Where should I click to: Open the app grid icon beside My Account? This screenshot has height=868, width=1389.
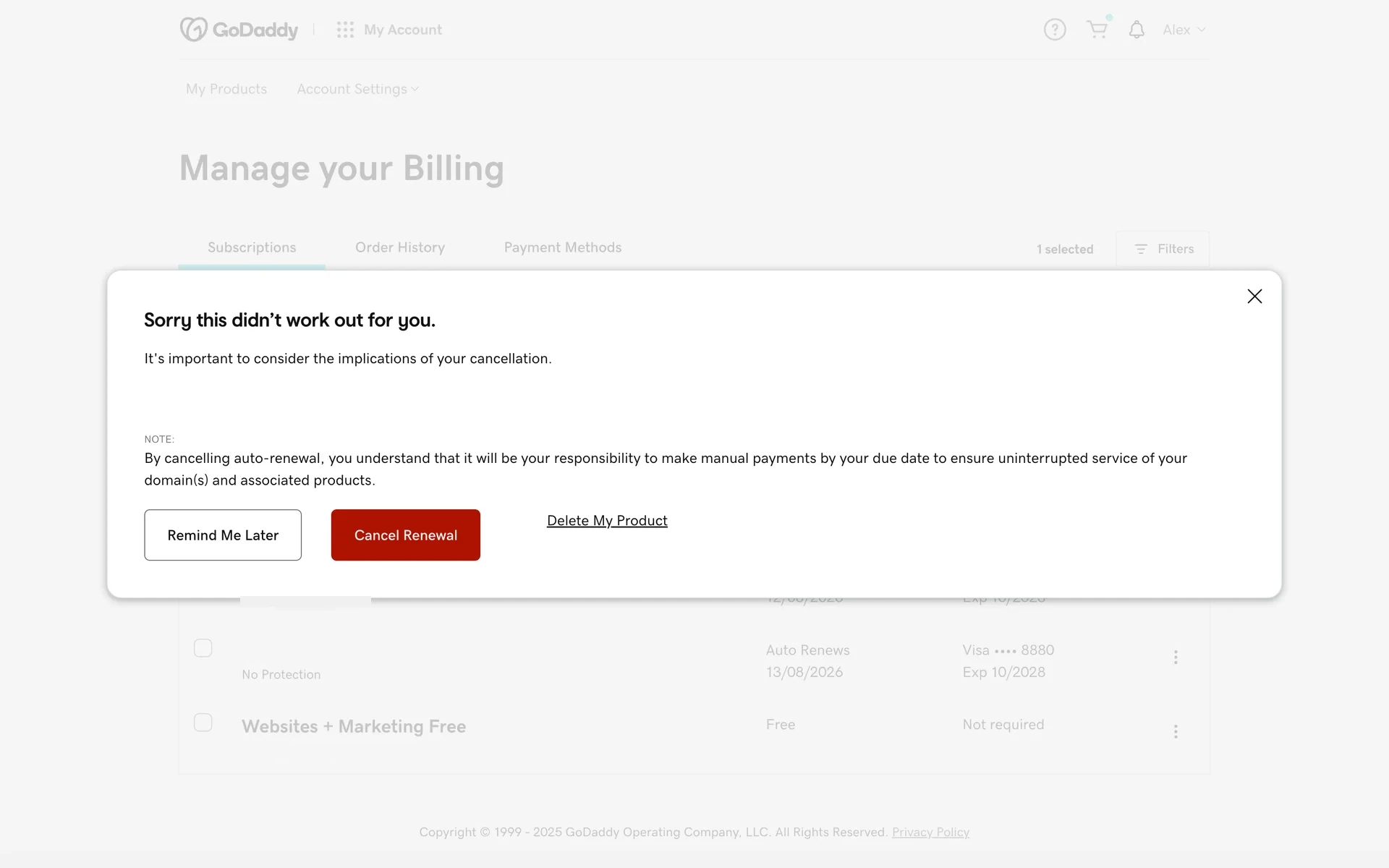click(x=345, y=30)
